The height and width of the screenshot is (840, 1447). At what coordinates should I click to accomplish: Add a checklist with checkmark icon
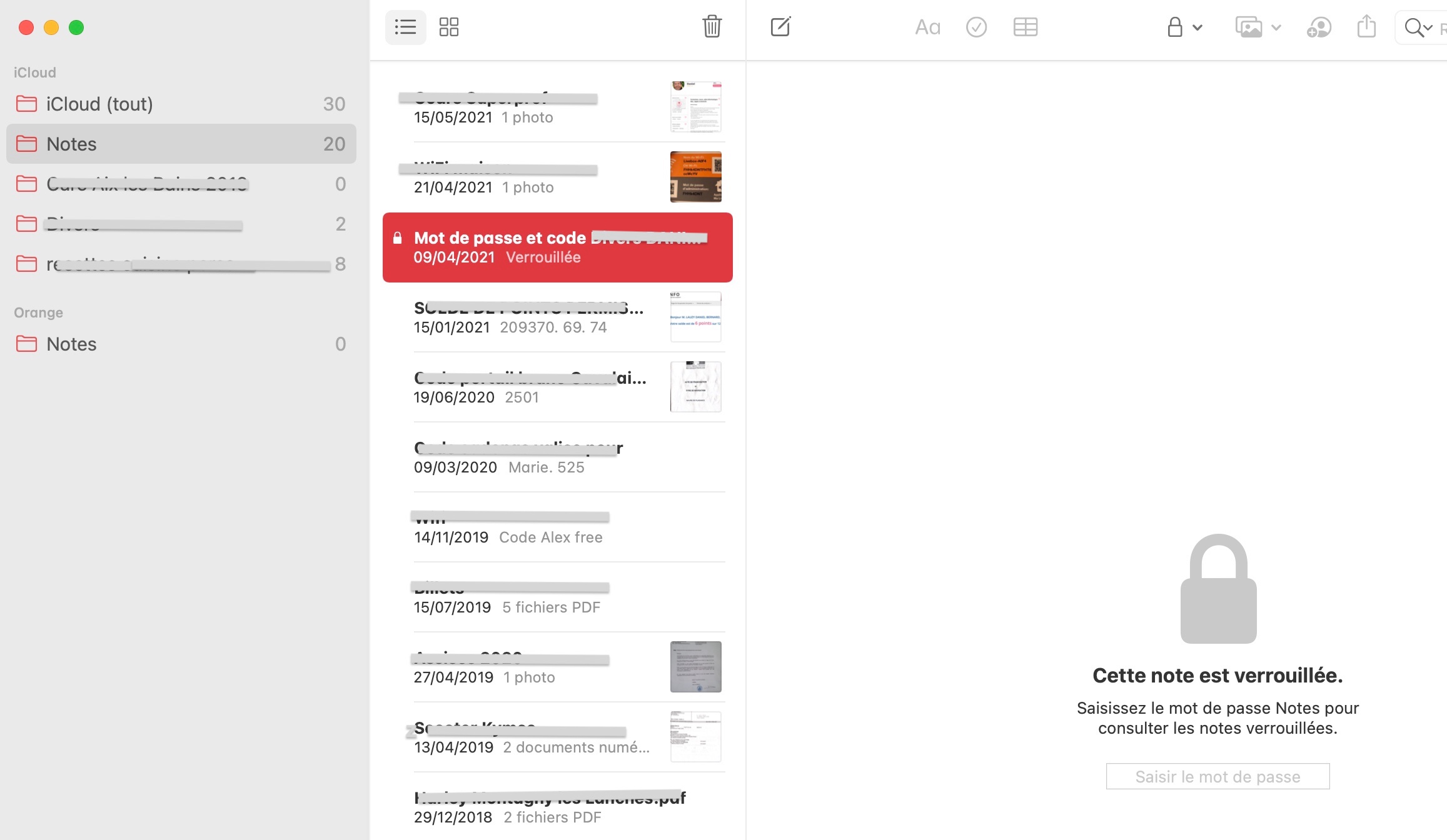(976, 27)
